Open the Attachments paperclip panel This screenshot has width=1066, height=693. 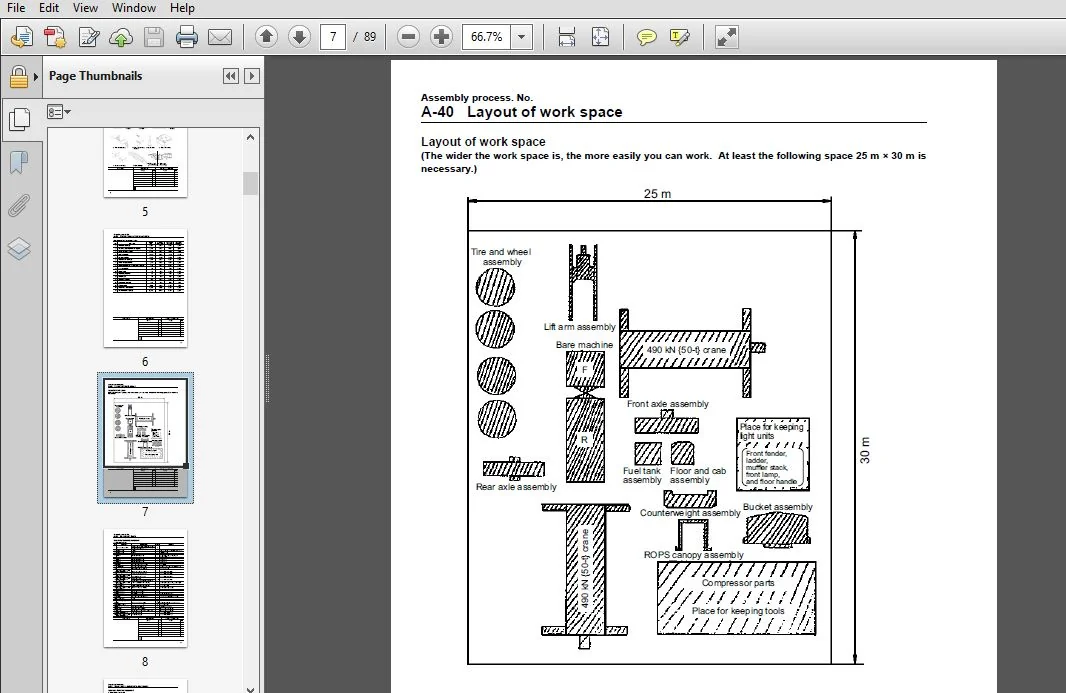19,205
